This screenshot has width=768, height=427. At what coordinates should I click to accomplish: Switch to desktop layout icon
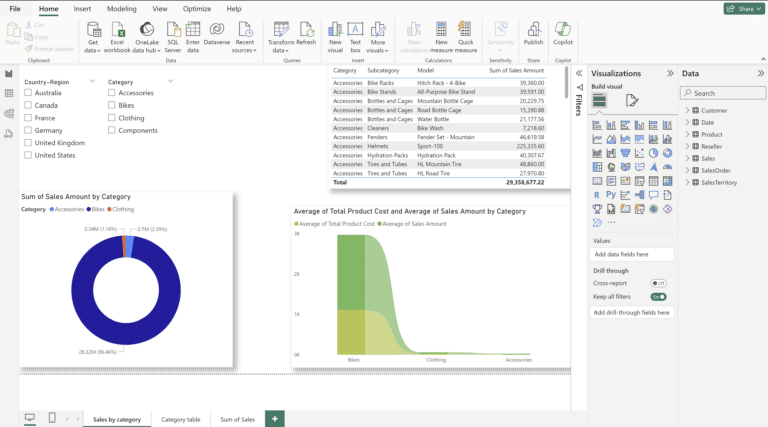coord(30,418)
